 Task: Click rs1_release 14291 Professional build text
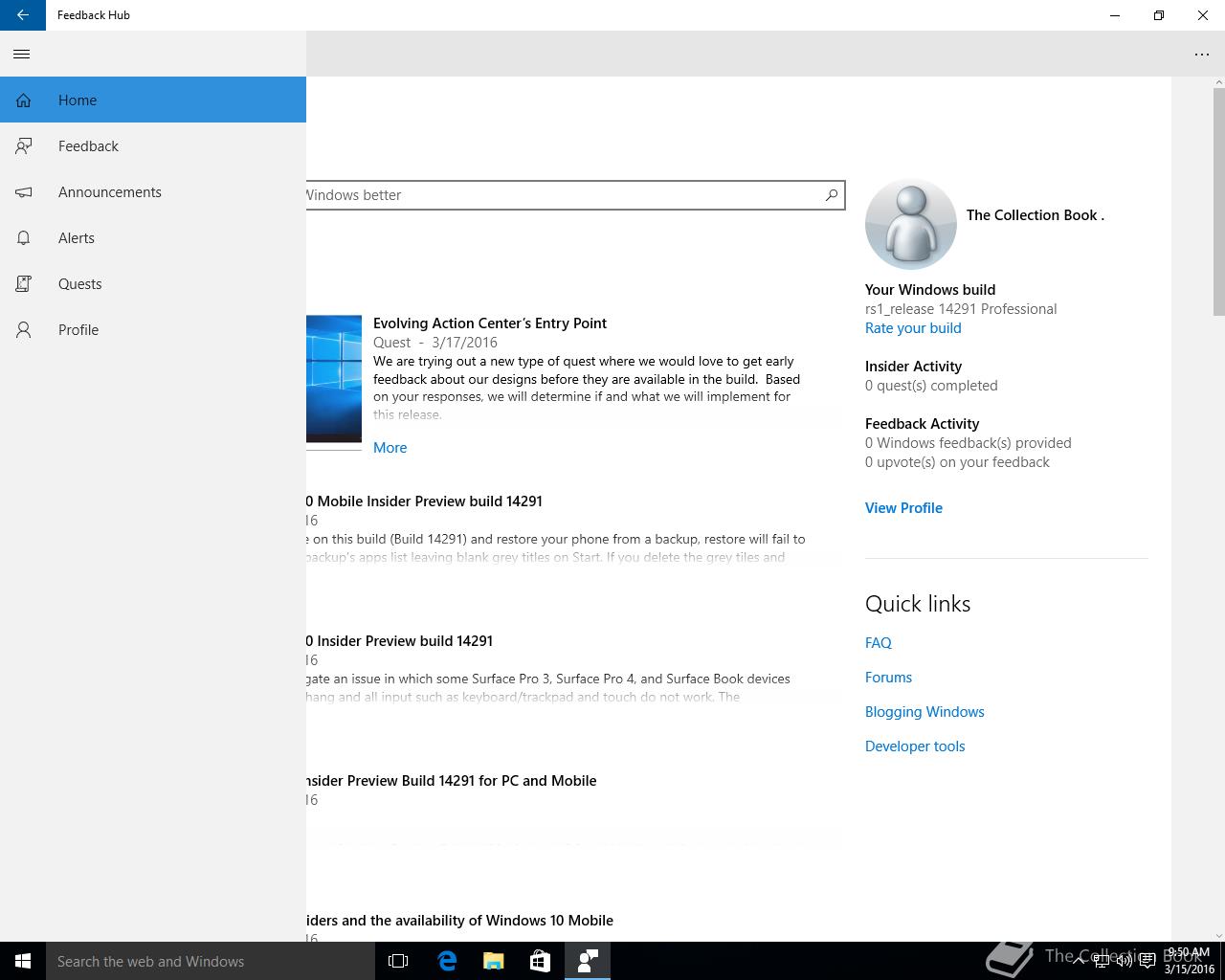pos(961,309)
